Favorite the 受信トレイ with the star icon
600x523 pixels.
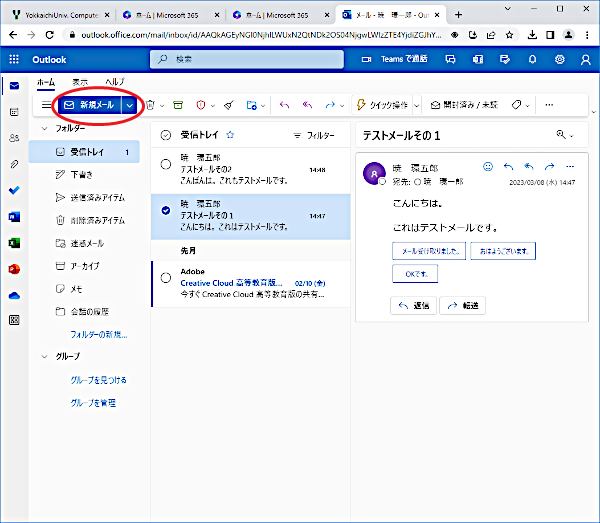230,133
